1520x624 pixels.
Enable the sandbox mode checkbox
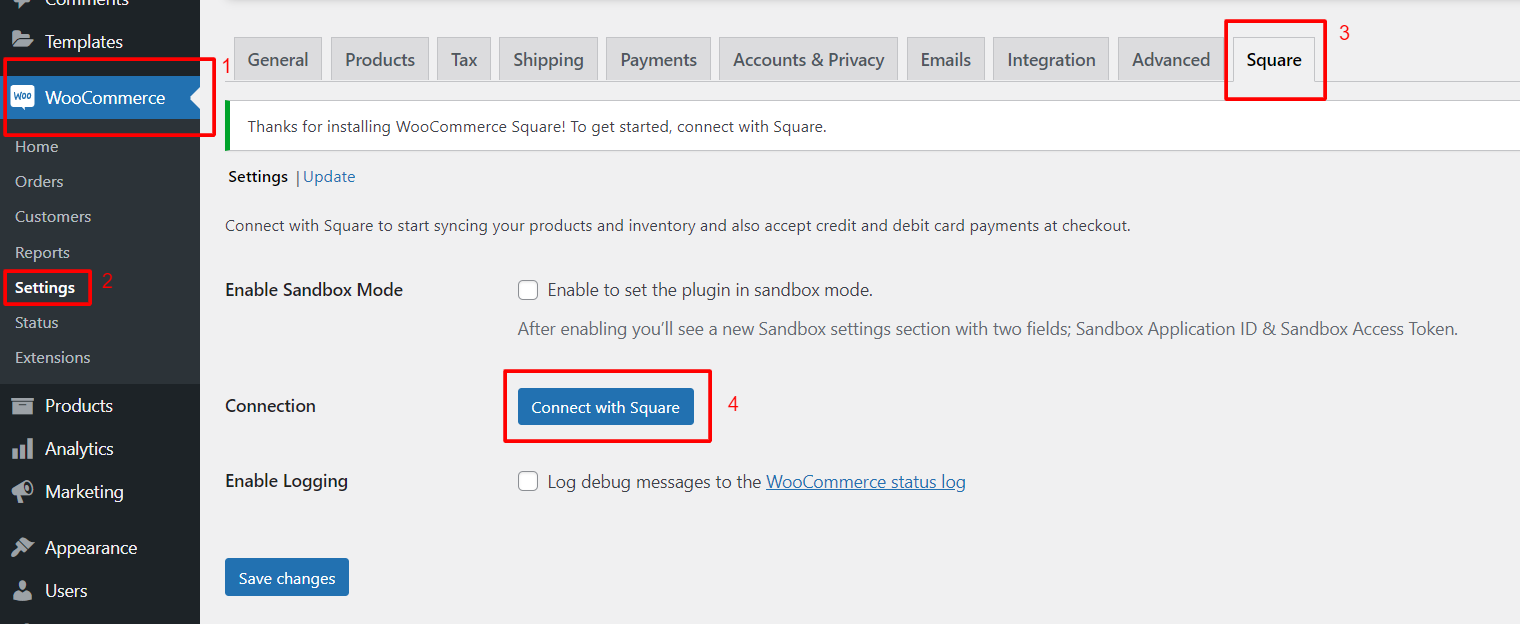pos(528,290)
